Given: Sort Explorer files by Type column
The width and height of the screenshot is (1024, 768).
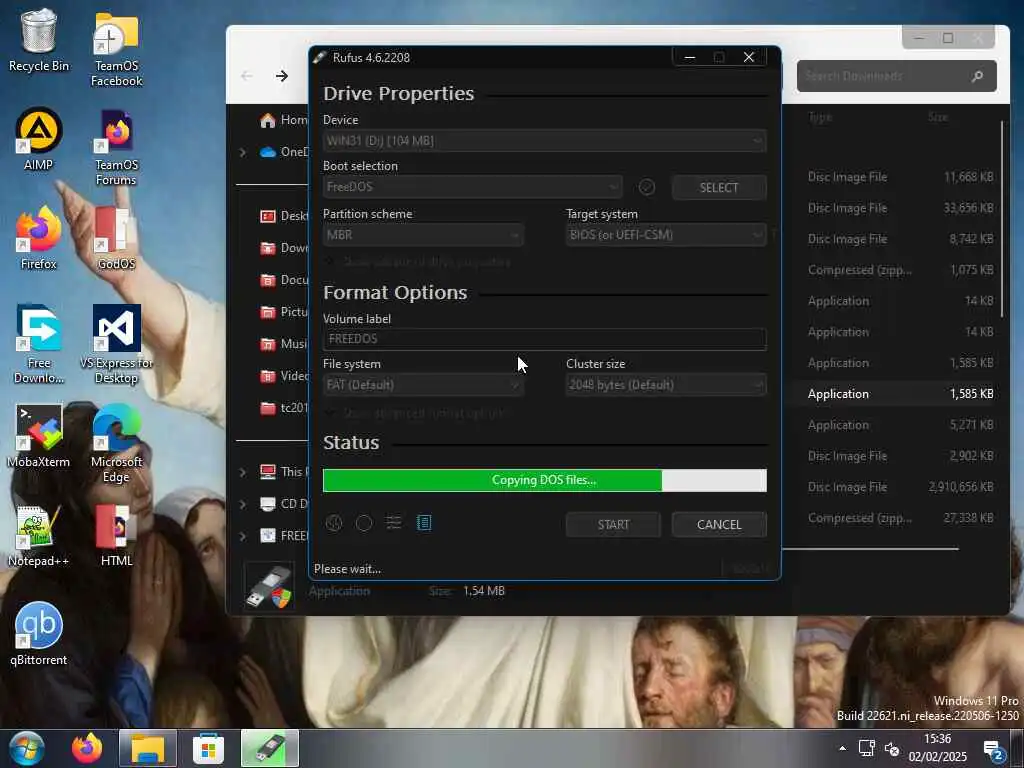Looking at the screenshot, I should [x=820, y=118].
